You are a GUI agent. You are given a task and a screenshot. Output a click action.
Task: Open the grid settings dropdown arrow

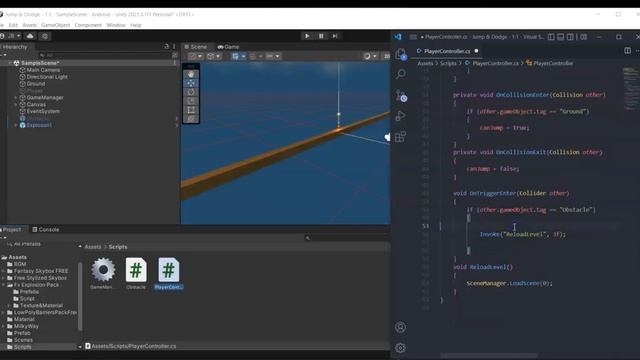(243, 56)
